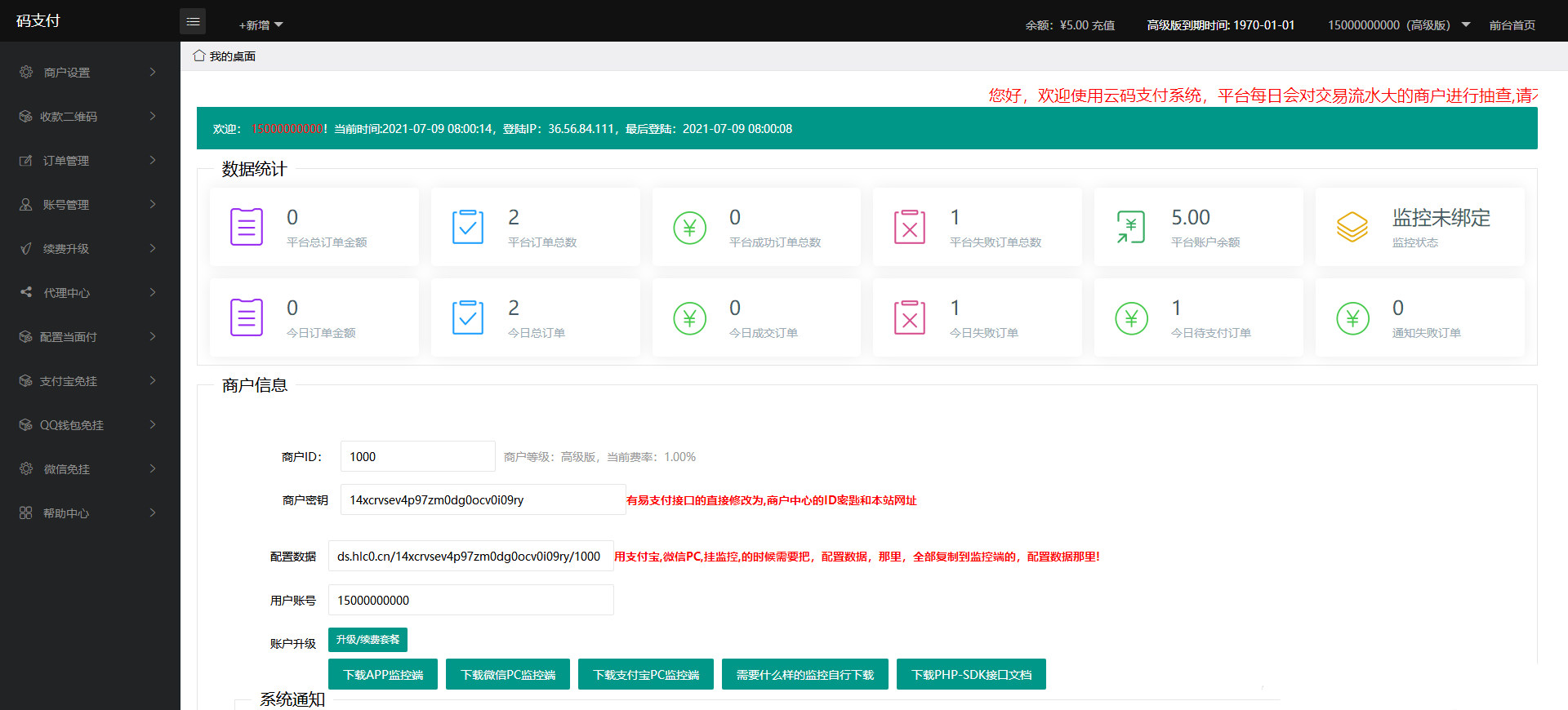Click the gear icon beside 微信免挂

pos(26,468)
